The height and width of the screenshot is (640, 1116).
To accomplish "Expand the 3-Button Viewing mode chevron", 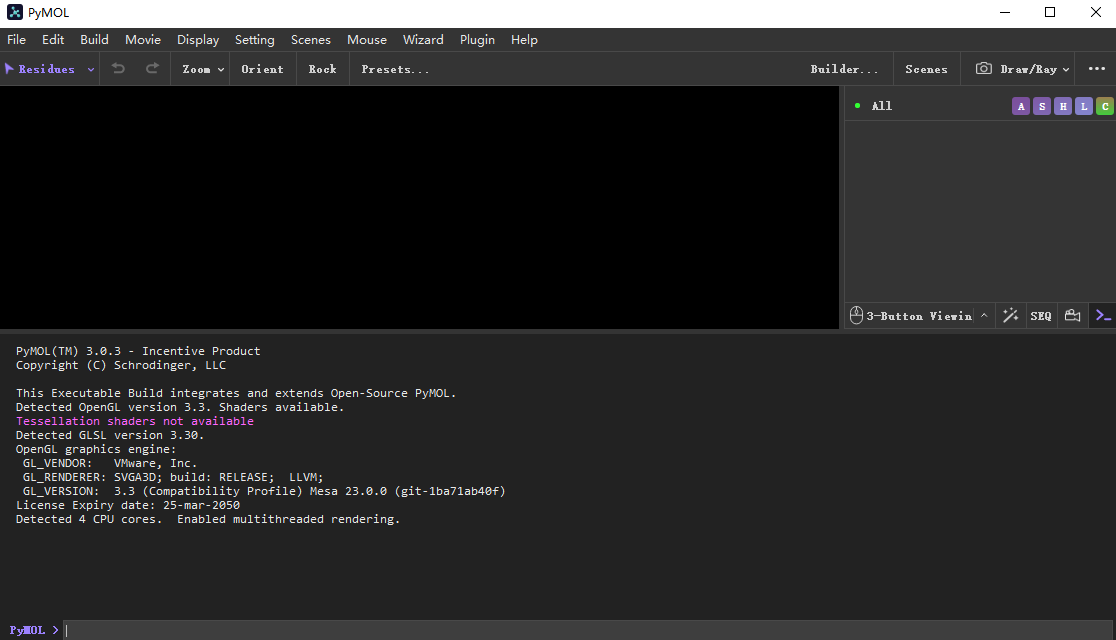I will click(984, 316).
